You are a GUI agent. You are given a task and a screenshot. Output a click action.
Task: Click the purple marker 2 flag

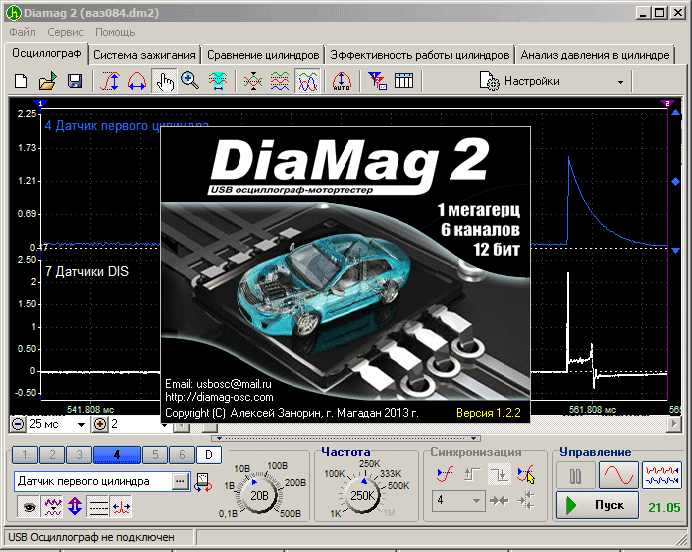coord(667,104)
